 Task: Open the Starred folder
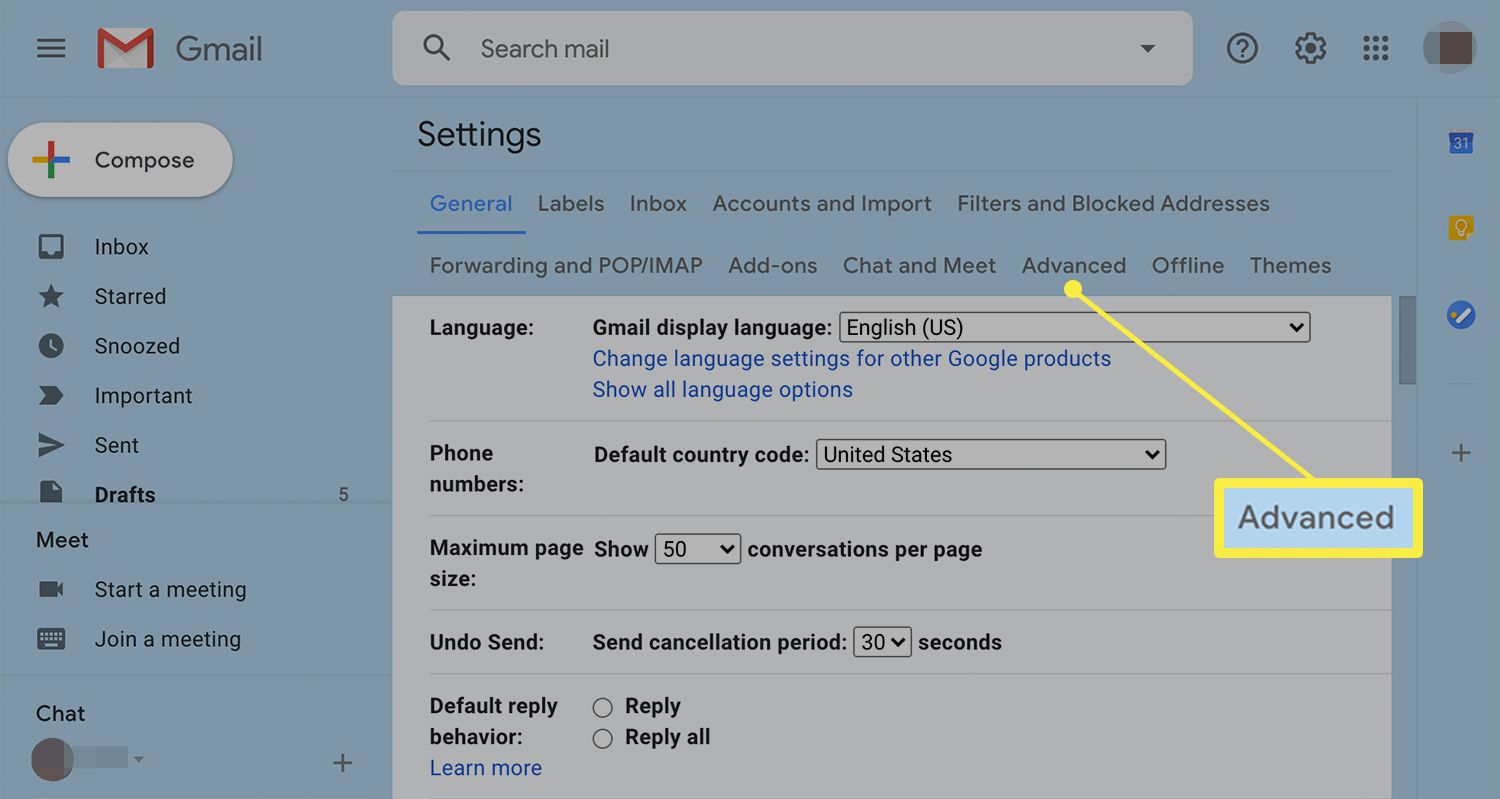tap(130, 296)
